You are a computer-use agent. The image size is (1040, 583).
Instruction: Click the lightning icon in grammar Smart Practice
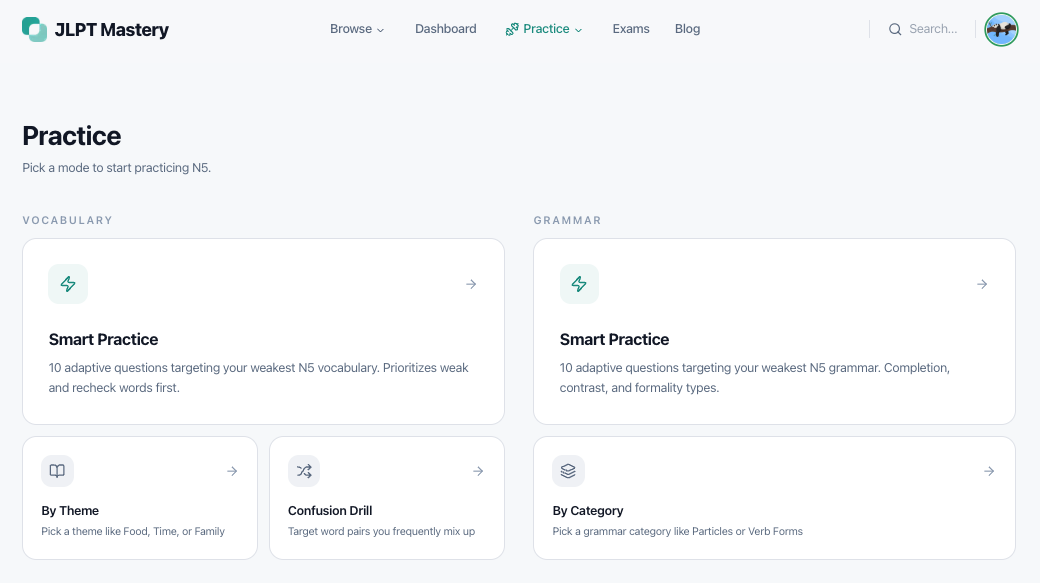[579, 284]
